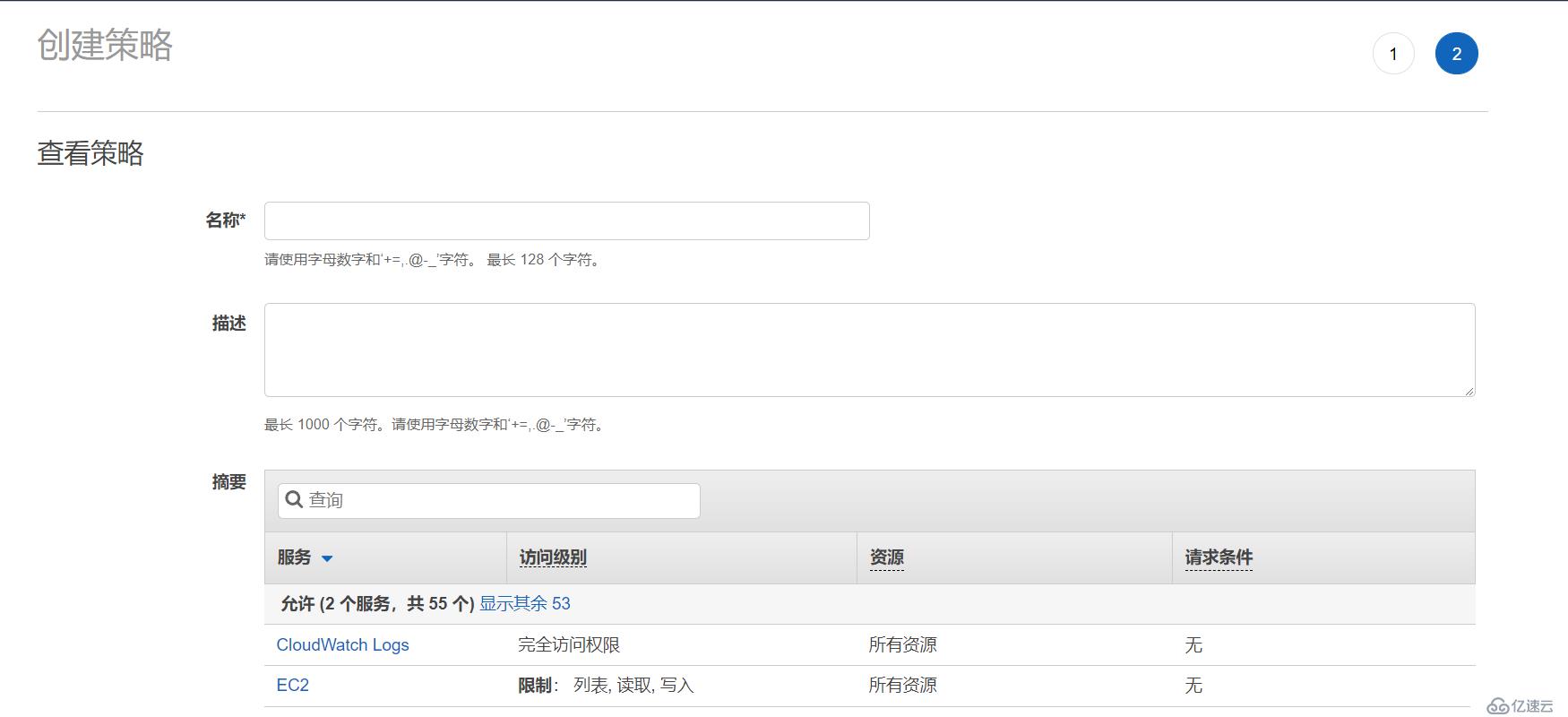Click the sort arrow beside 服务

pyautogui.click(x=327, y=558)
